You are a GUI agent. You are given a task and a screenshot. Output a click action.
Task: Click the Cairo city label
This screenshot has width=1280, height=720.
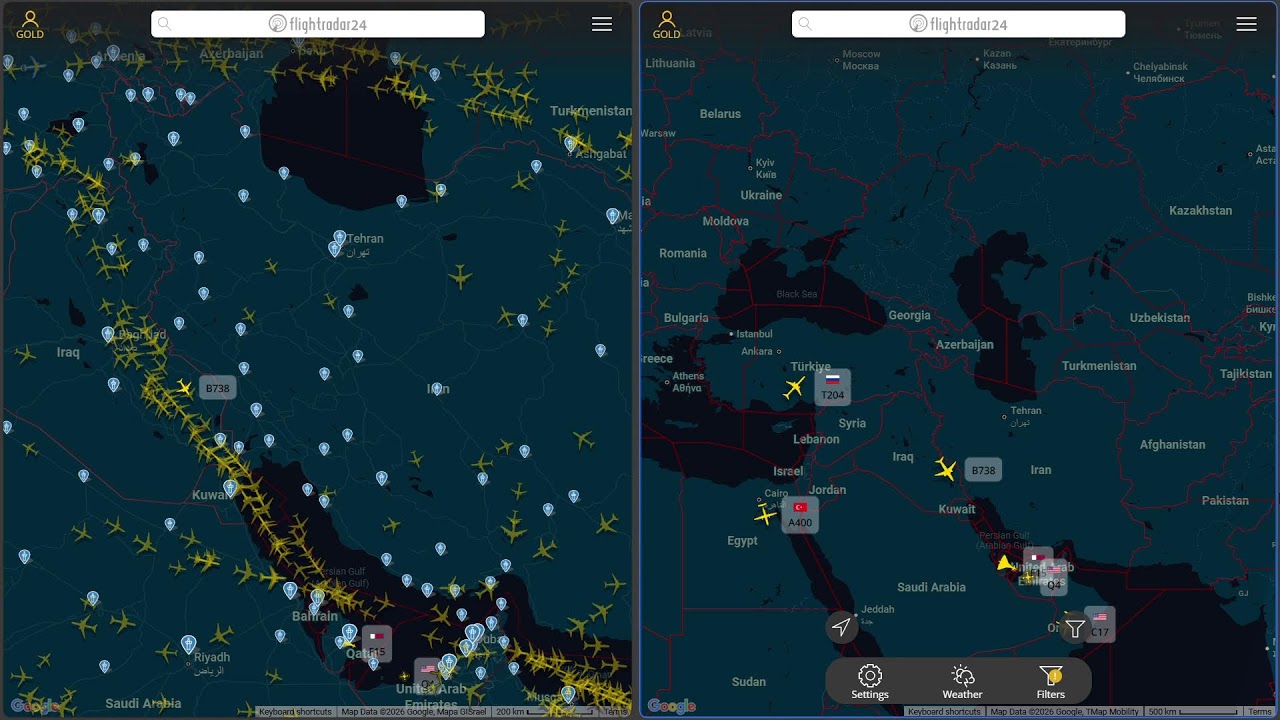coord(776,493)
